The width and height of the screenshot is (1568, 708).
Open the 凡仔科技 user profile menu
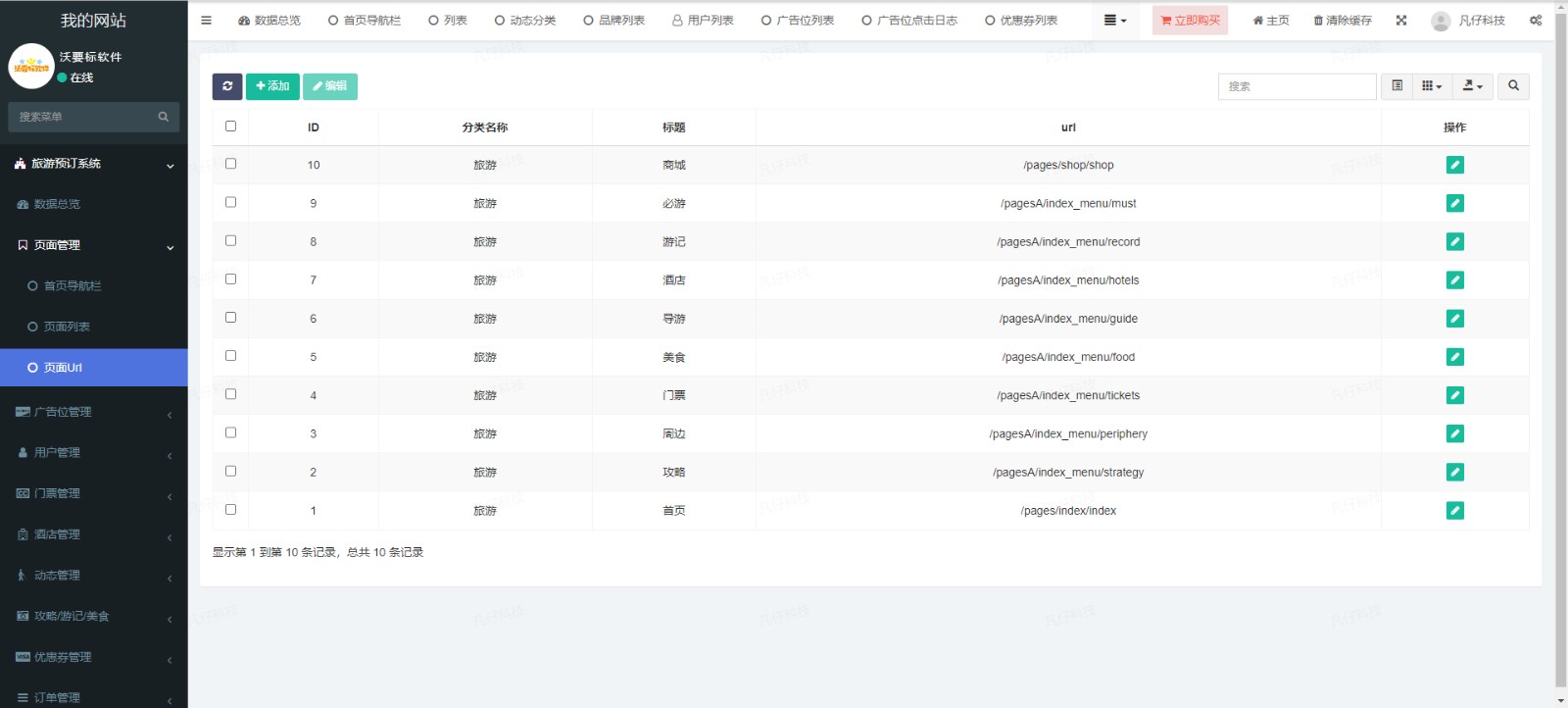(x=1468, y=20)
